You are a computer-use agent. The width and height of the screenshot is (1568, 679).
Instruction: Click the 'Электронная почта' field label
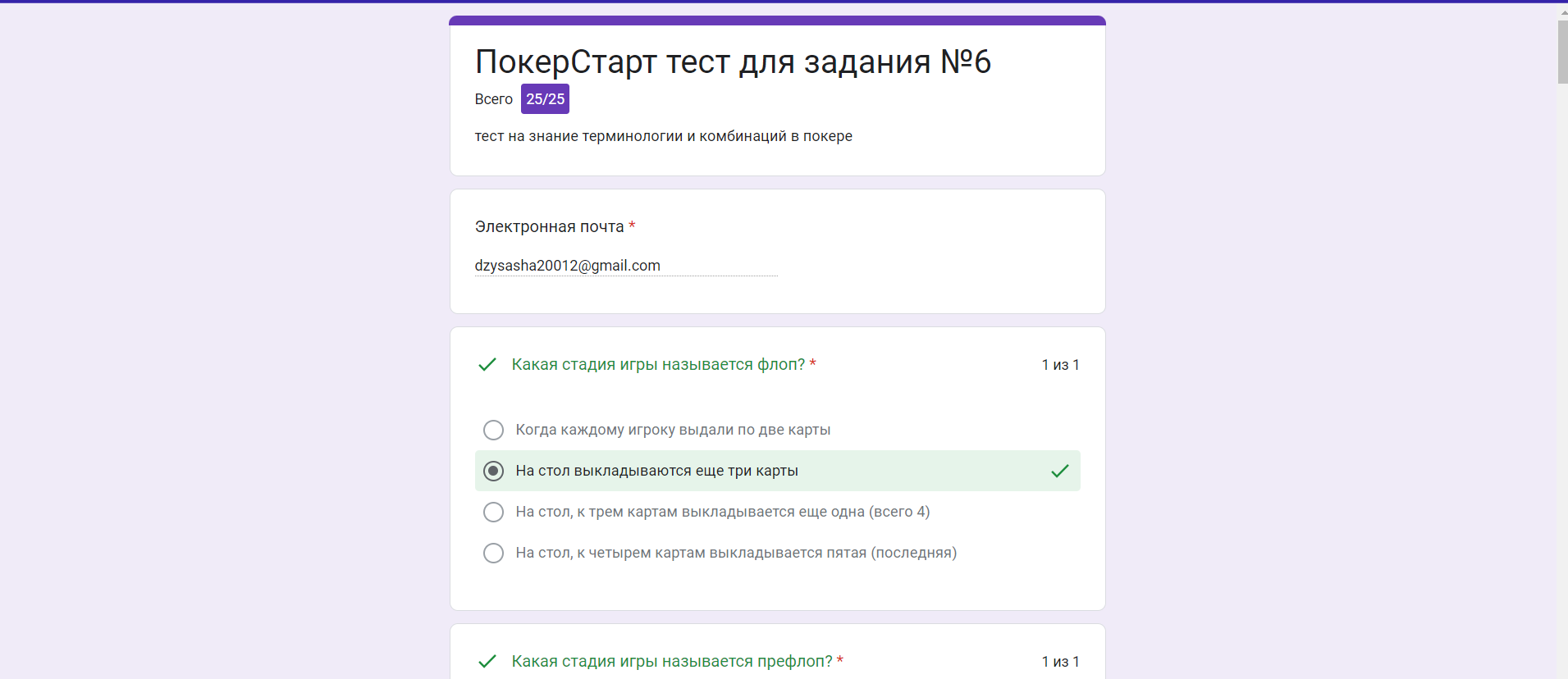tap(549, 226)
